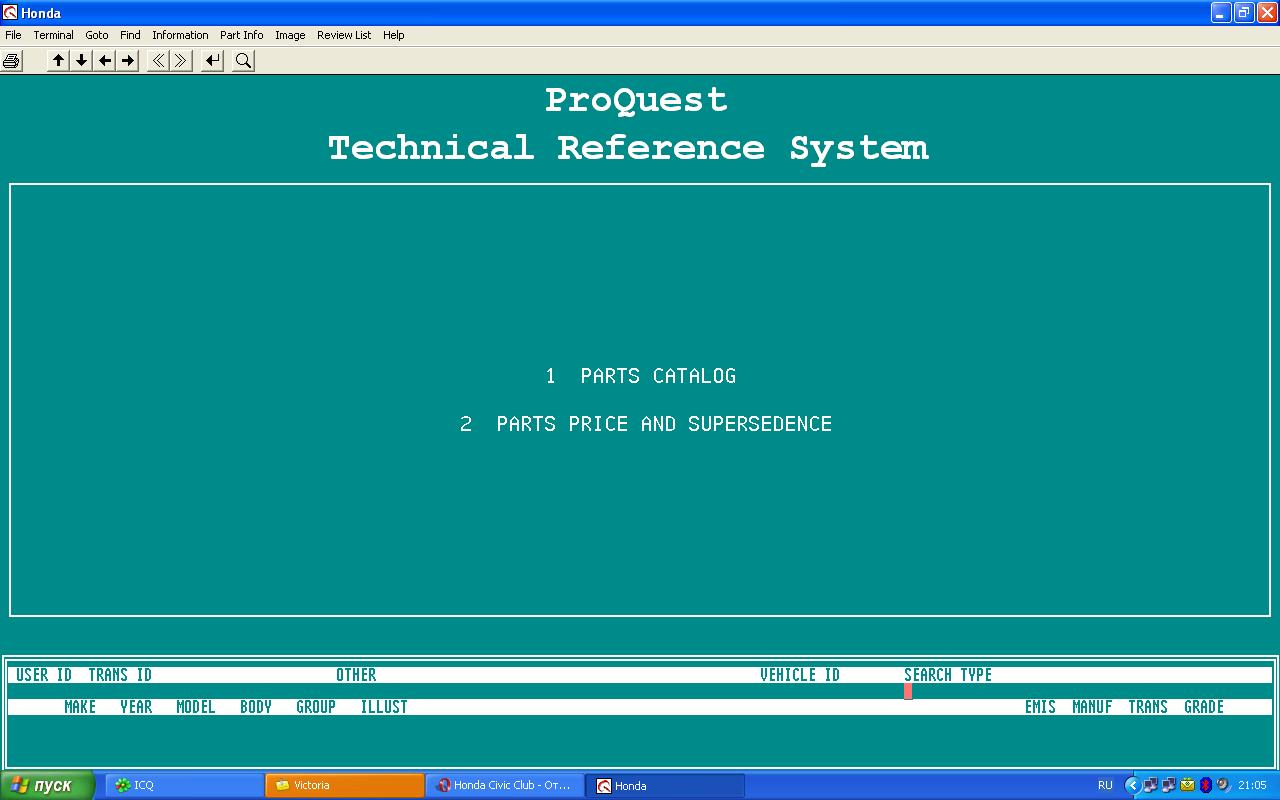
Task: Close the Honda window
Action: [1267, 12]
